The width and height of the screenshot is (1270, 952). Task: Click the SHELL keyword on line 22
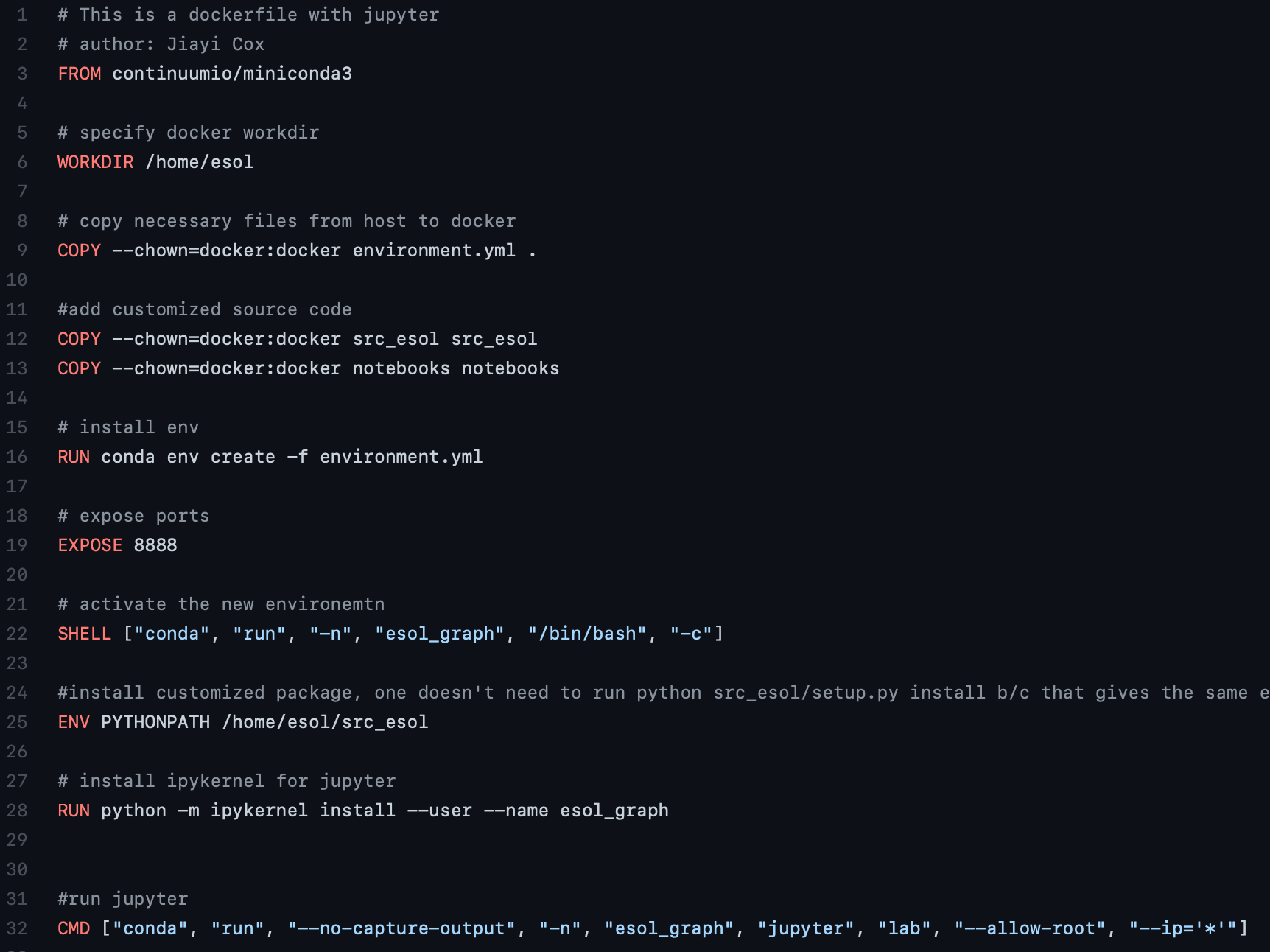click(85, 634)
